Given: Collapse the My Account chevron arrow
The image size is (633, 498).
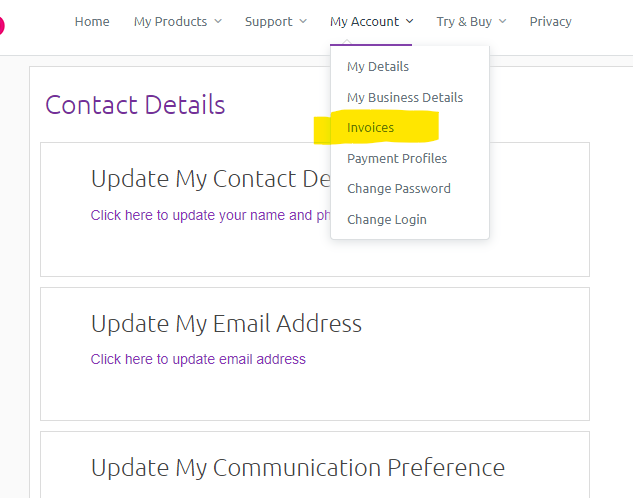Looking at the screenshot, I should [411, 22].
